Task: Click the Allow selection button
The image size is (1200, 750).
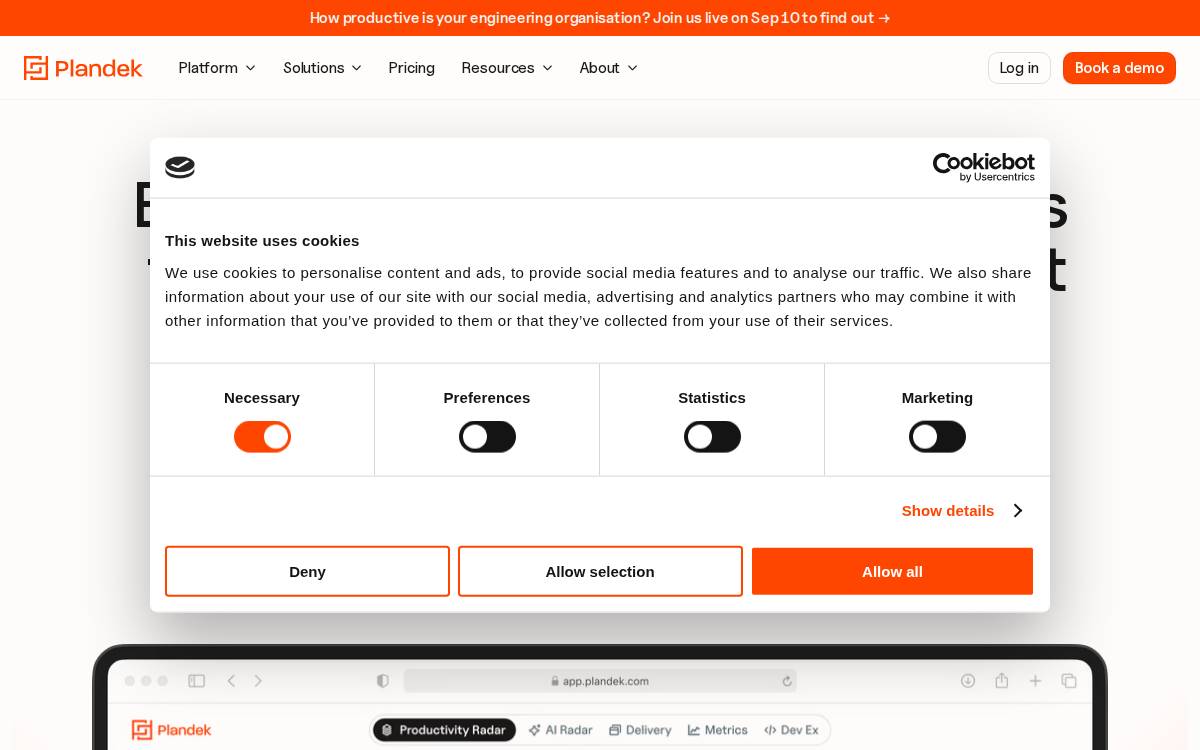Action: [600, 572]
